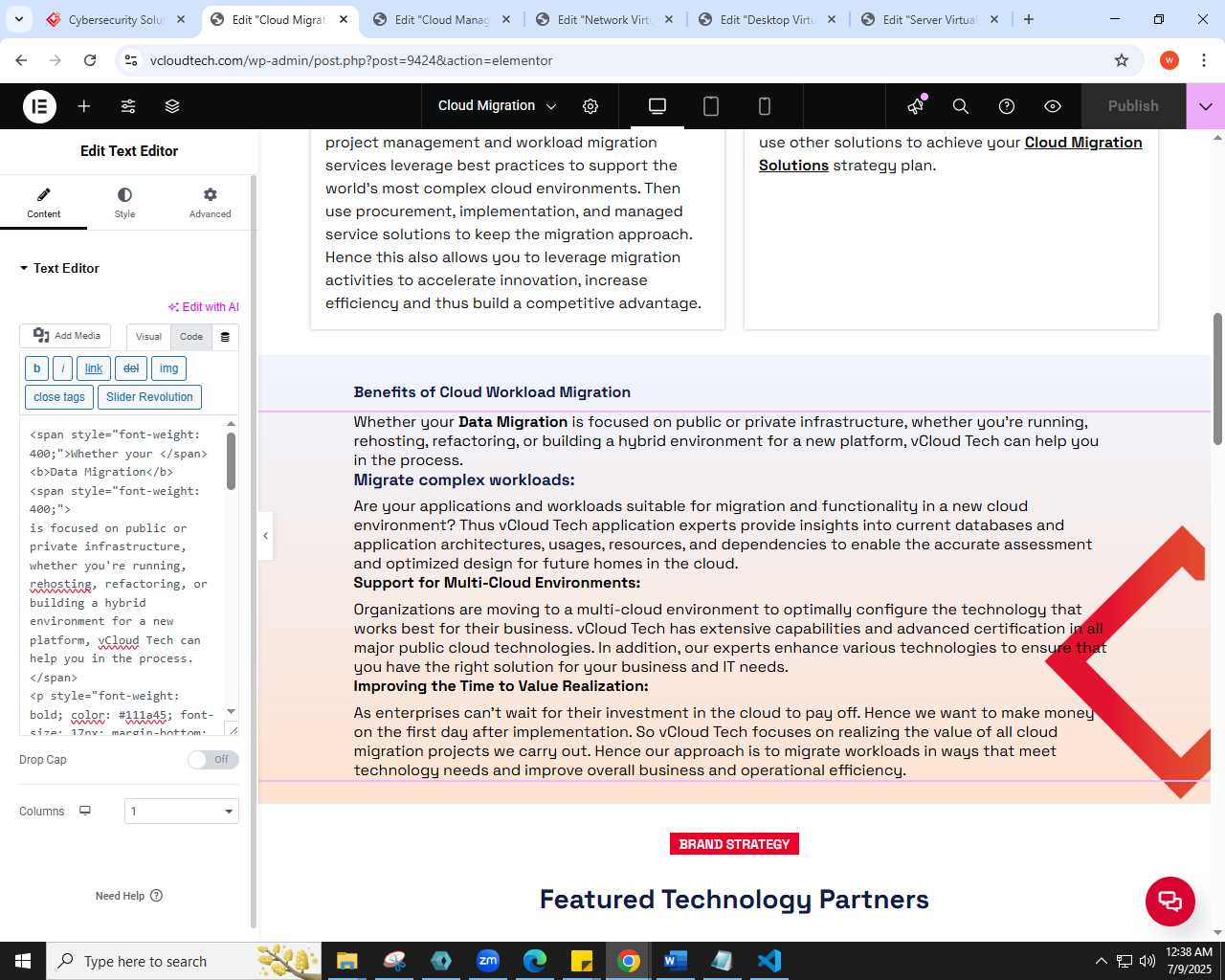
Task: Switch to Mobile responsive view
Action: click(x=765, y=106)
